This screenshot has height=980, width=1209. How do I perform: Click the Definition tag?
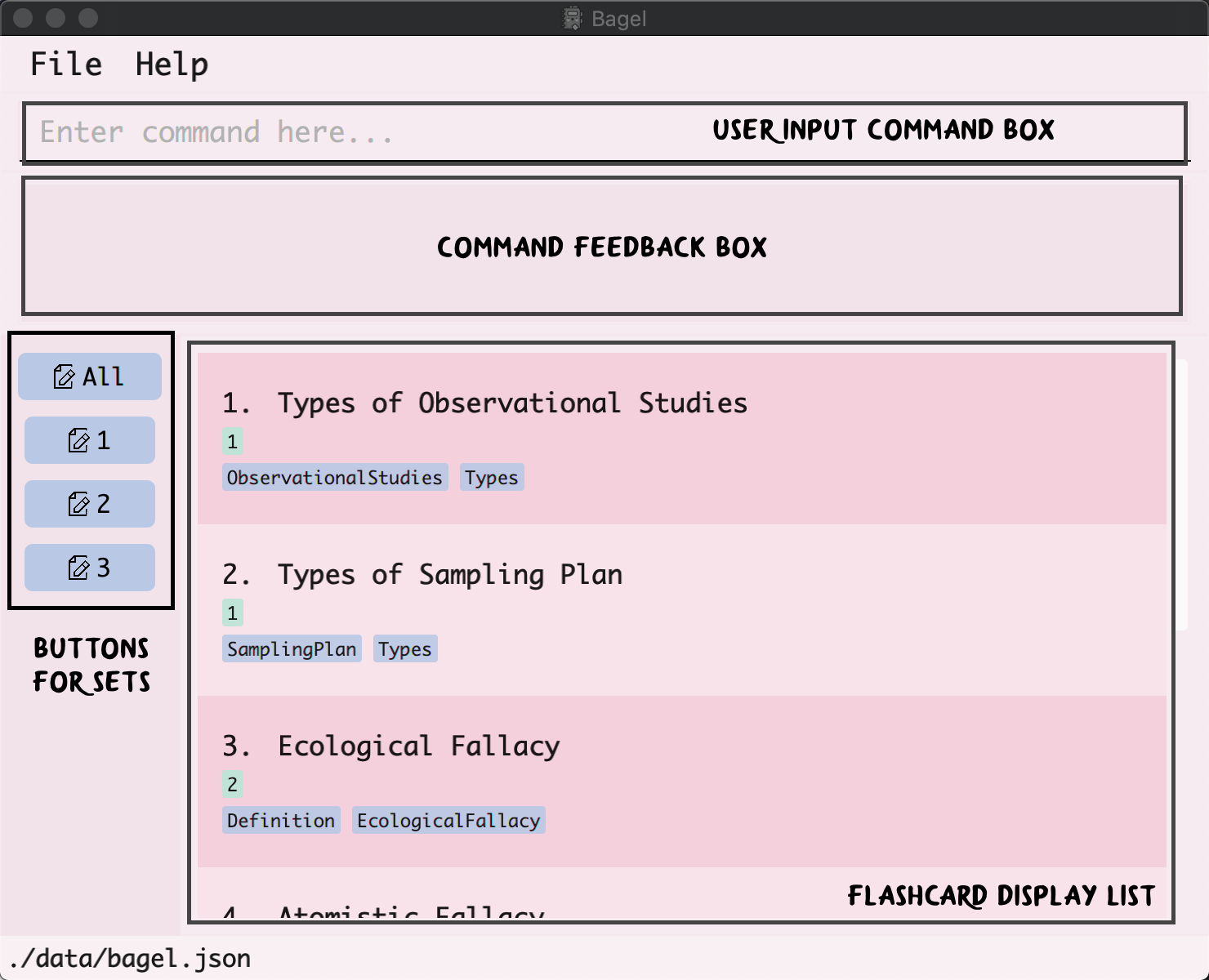[281, 821]
